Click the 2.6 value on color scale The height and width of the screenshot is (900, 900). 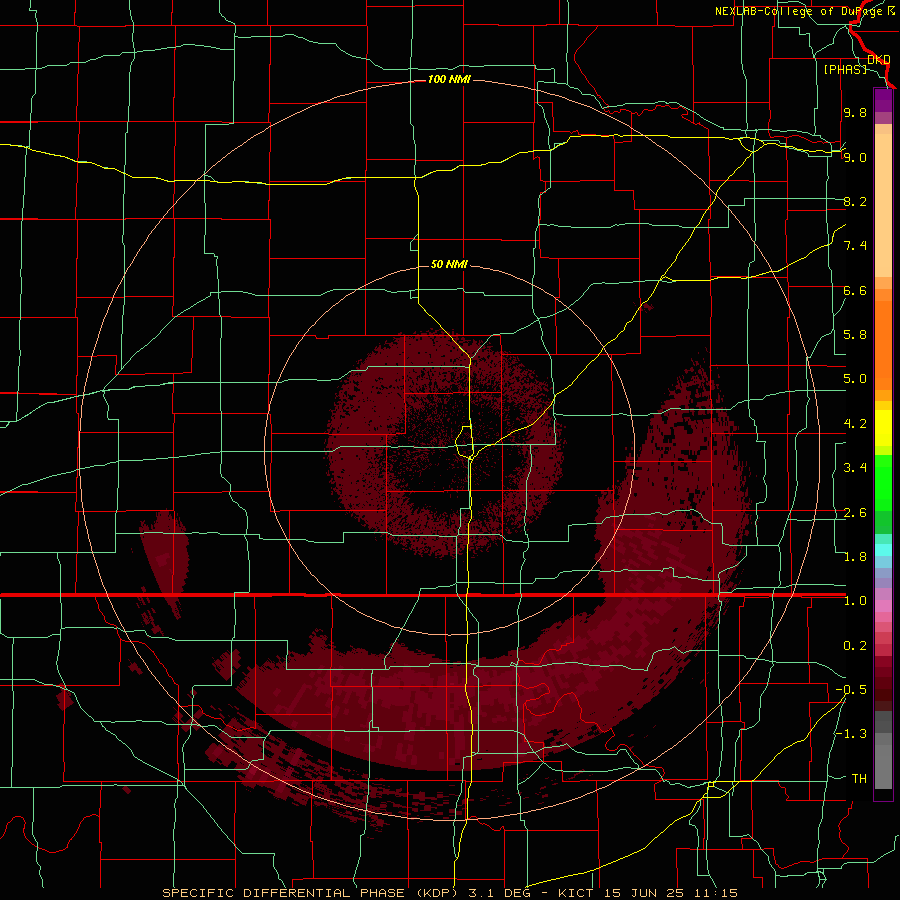855,513
